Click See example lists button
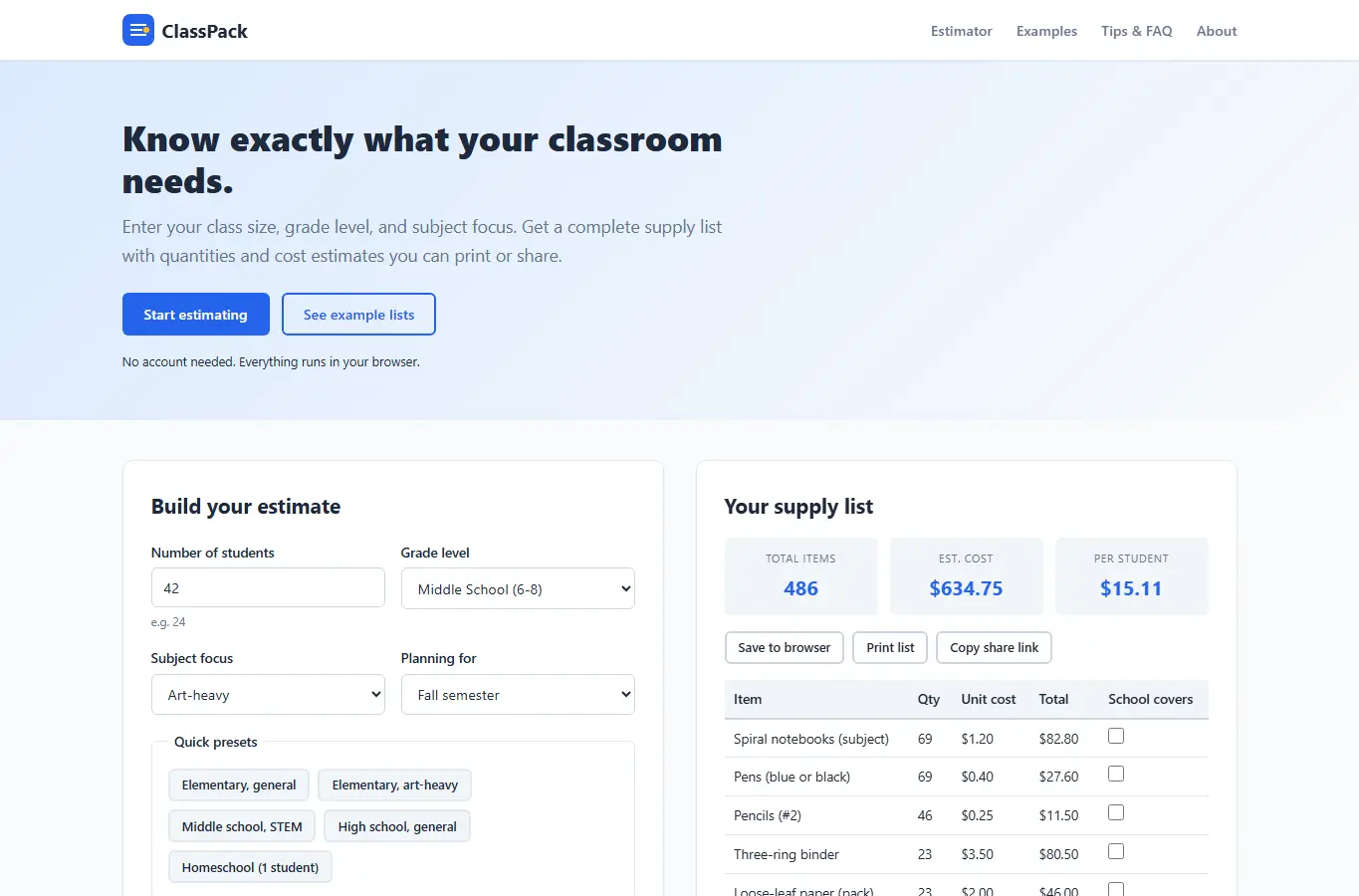The image size is (1359, 896). pyautogui.click(x=358, y=315)
